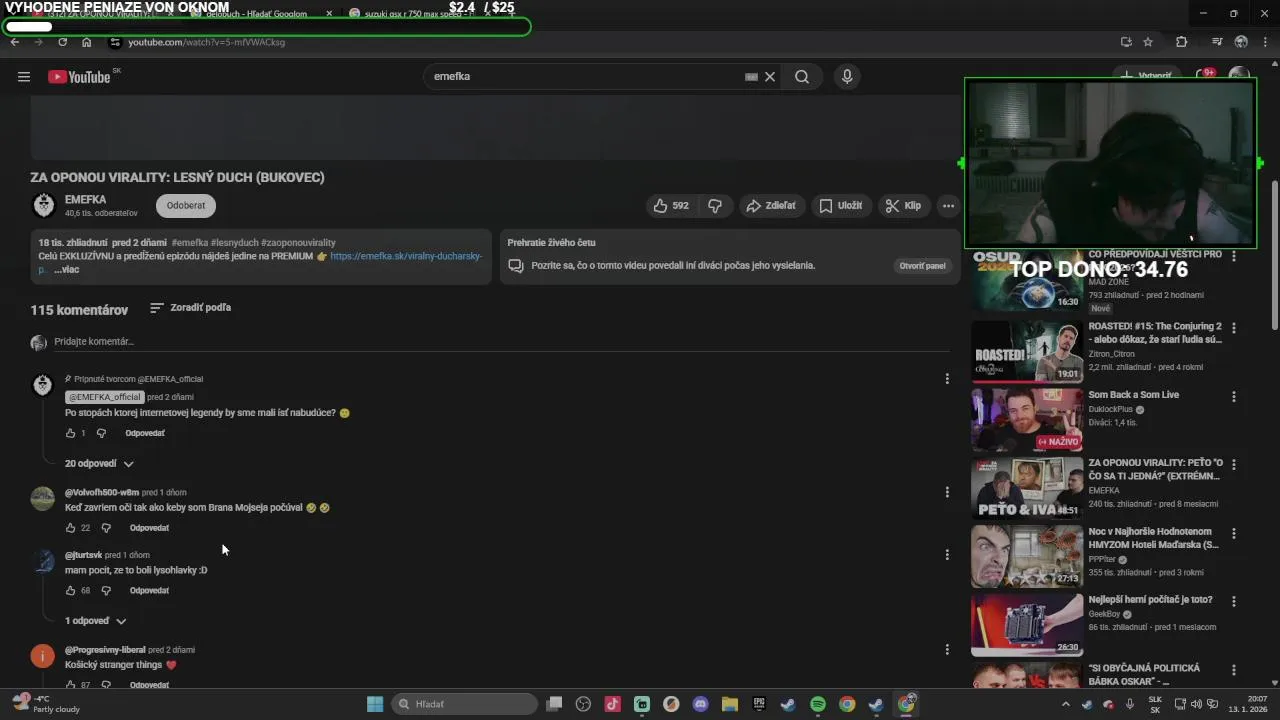Switch to the suzuki gsx r tab

coord(420,14)
